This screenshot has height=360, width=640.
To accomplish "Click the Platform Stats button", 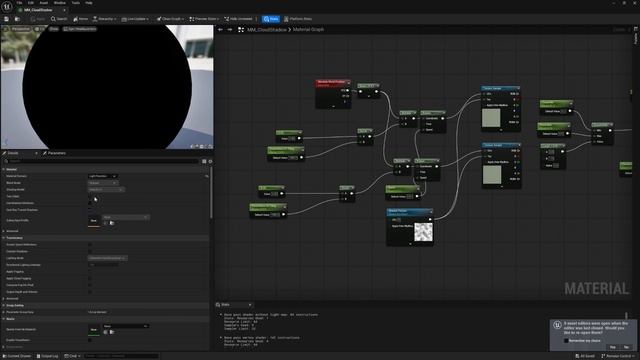I will (x=298, y=19).
